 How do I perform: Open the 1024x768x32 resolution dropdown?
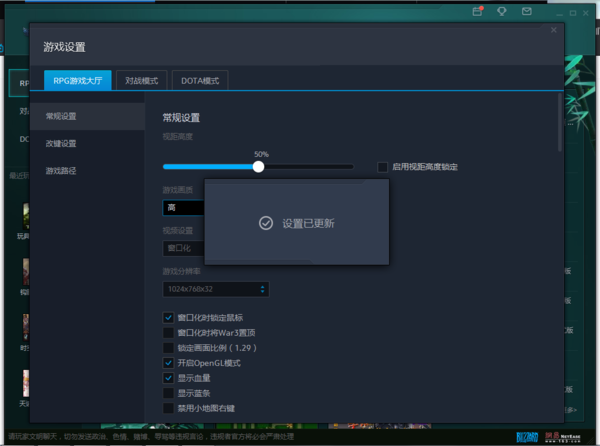tap(216, 289)
